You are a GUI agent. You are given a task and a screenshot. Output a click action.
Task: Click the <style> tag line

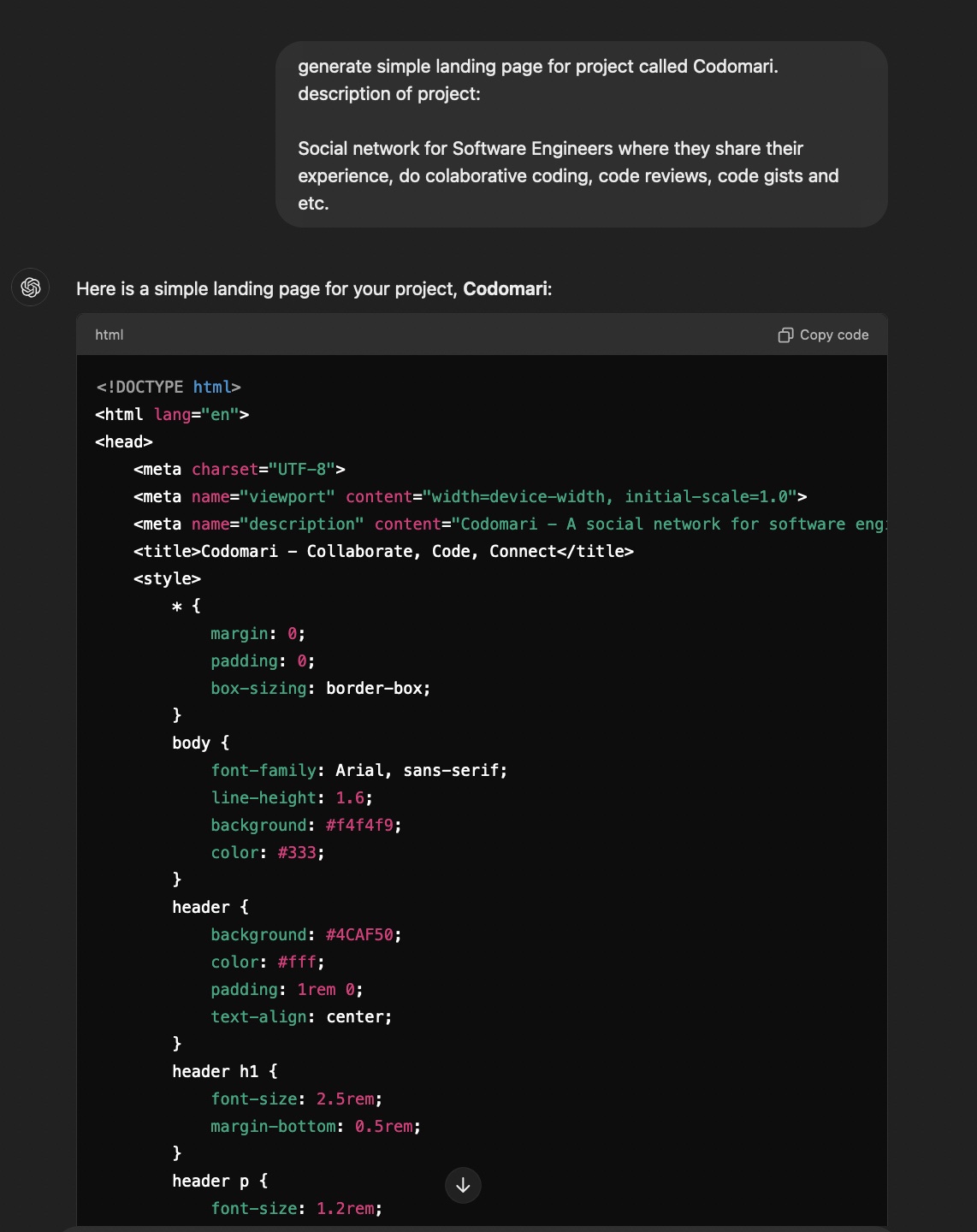click(x=167, y=578)
